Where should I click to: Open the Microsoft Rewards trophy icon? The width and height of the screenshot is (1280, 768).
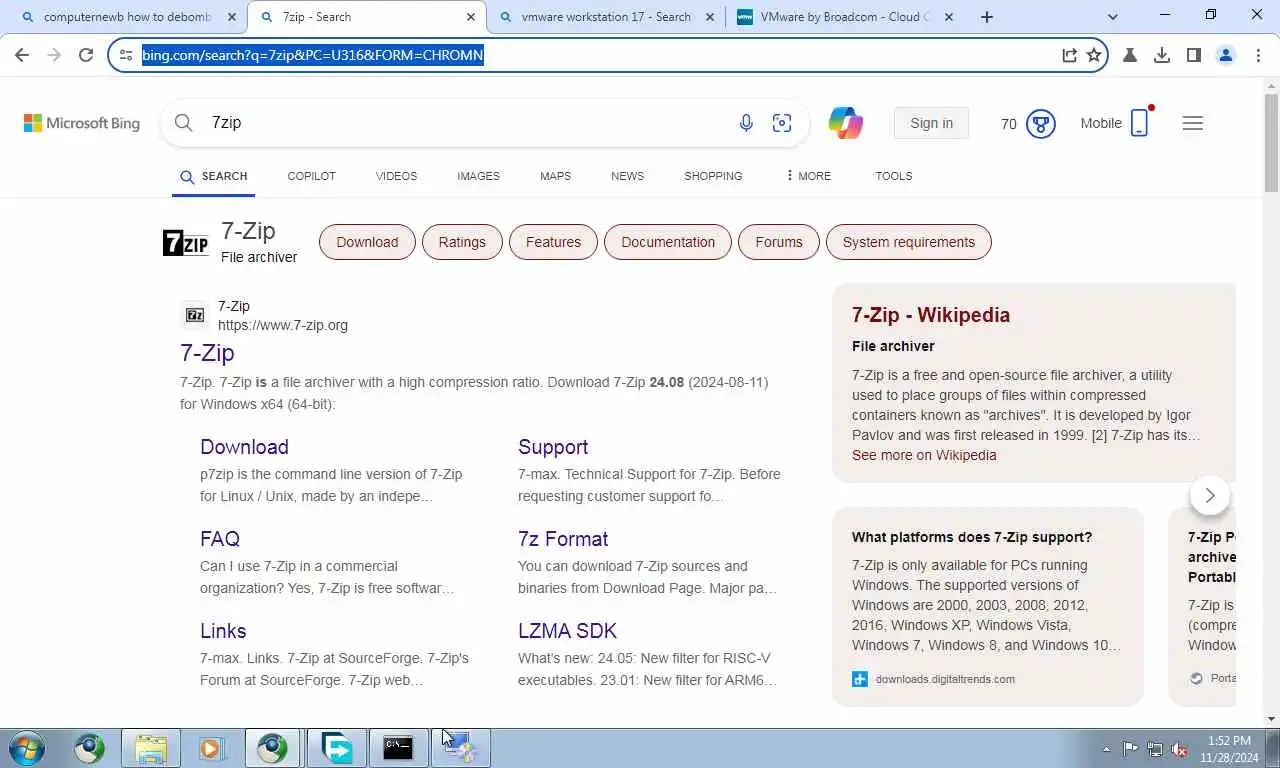(1041, 124)
